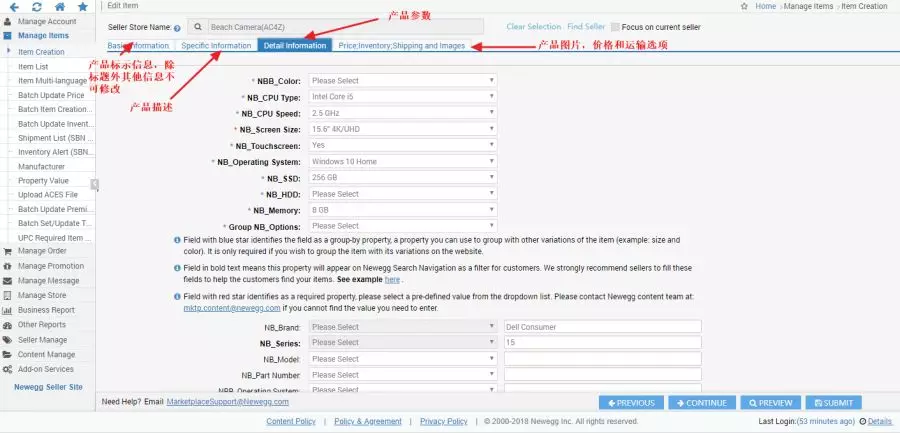This screenshot has height=433, width=900.
Task: Click the Manage Order cart icon
Action: (x=7, y=251)
